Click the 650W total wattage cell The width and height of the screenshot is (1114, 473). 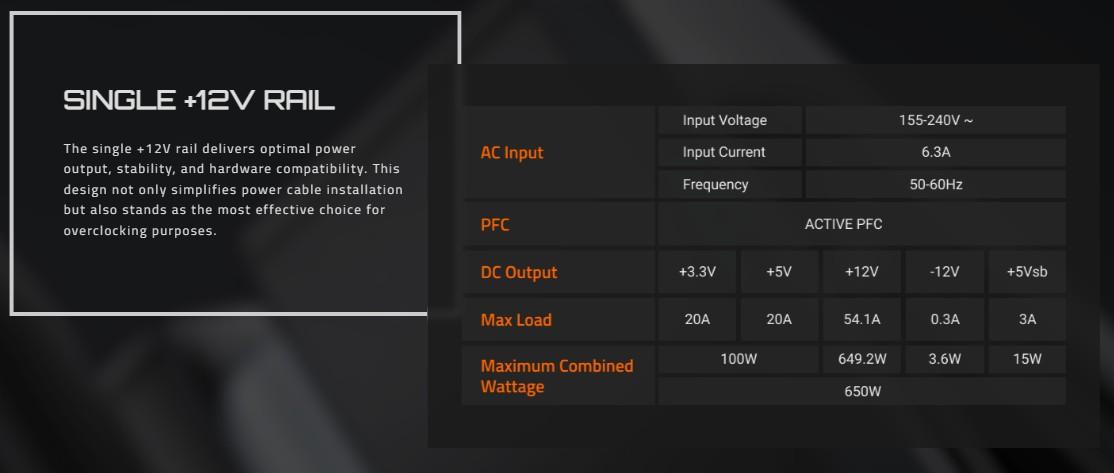coord(862,391)
